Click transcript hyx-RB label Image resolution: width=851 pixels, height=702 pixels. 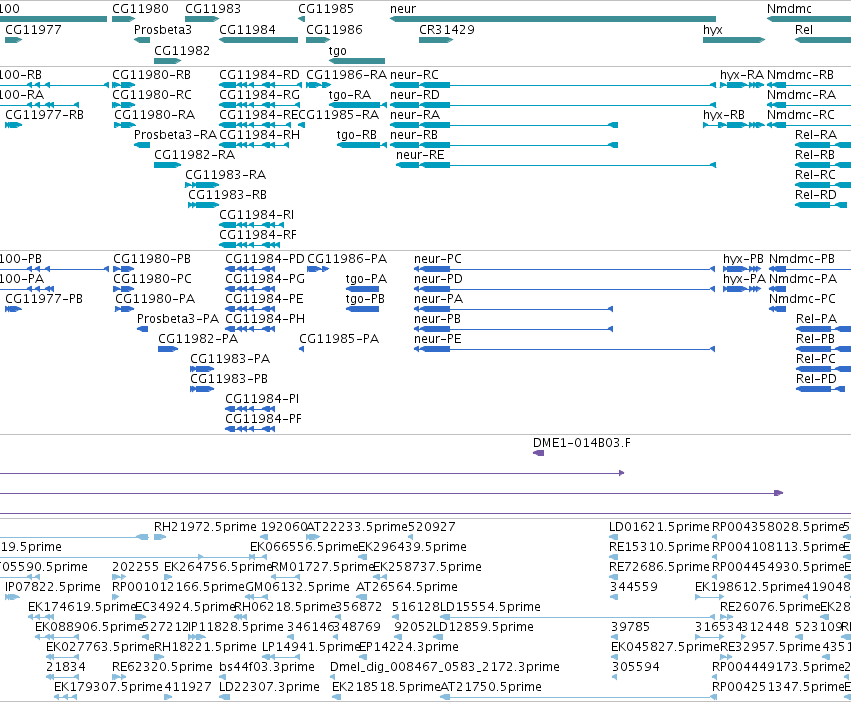(x=723, y=115)
